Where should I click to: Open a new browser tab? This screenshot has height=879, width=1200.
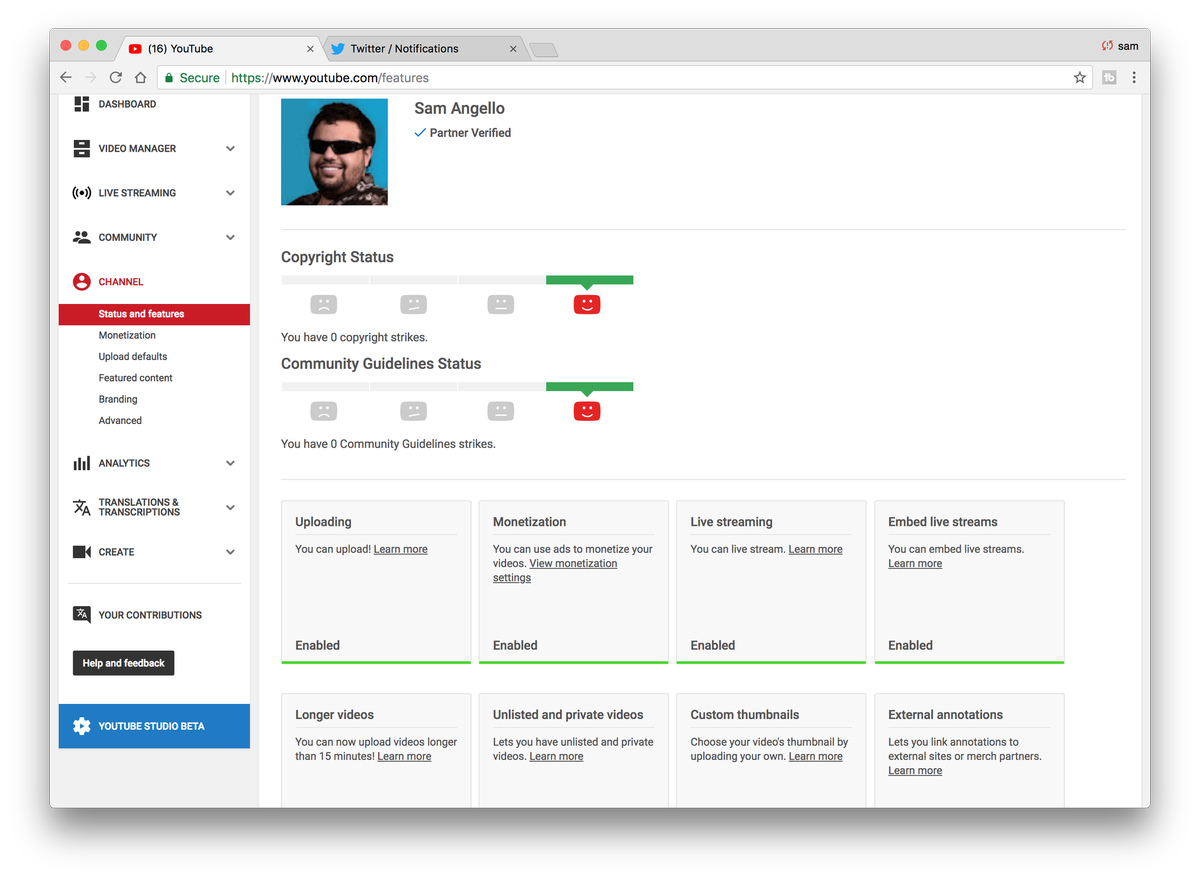pyautogui.click(x=543, y=50)
